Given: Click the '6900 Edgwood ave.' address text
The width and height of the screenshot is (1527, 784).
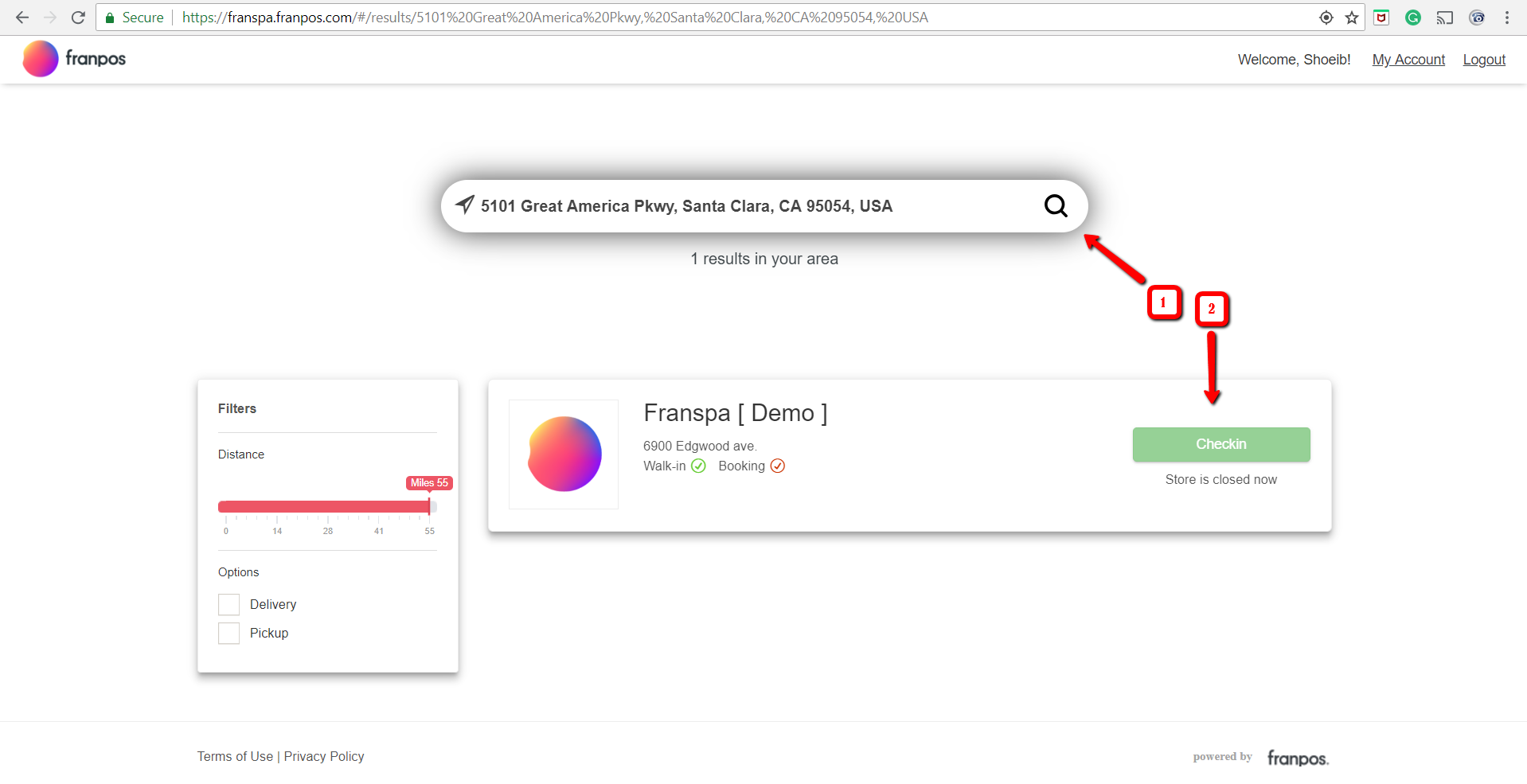Looking at the screenshot, I should (700, 446).
